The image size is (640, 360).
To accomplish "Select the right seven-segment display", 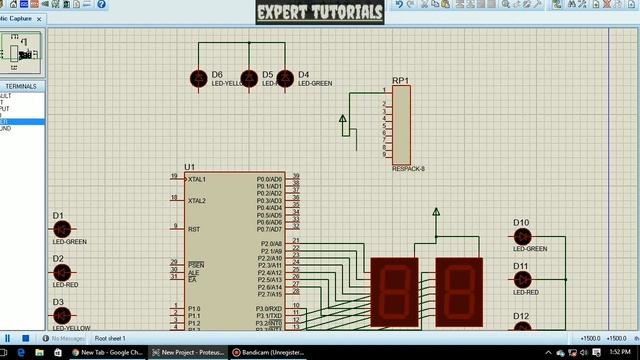I will pyautogui.click(x=459, y=292).
